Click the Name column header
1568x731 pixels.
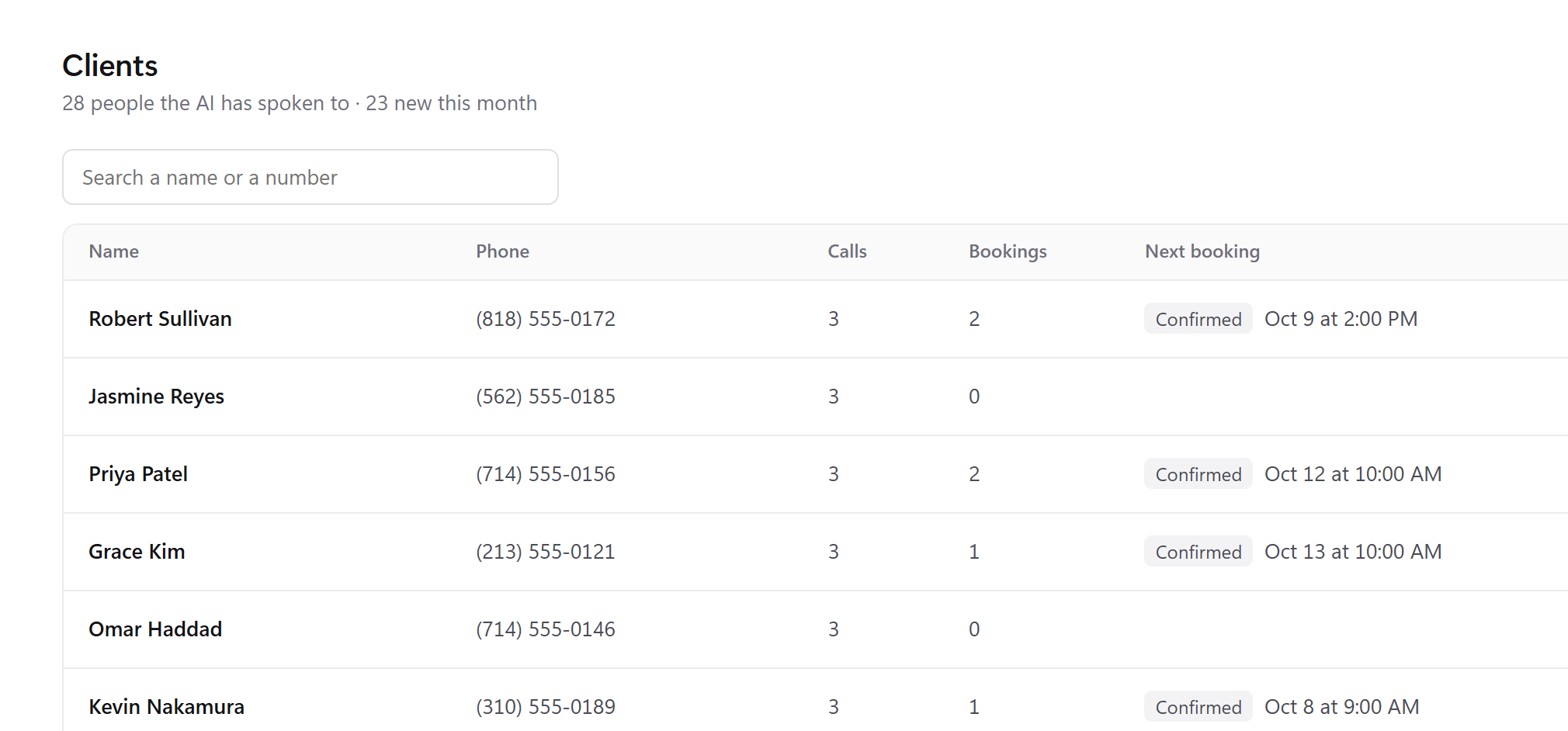click(x=114, y=251)
